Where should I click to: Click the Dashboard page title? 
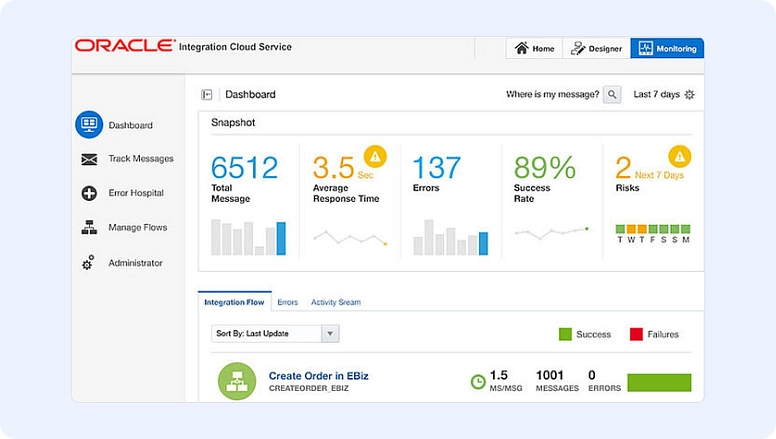(x=250, y=94)
